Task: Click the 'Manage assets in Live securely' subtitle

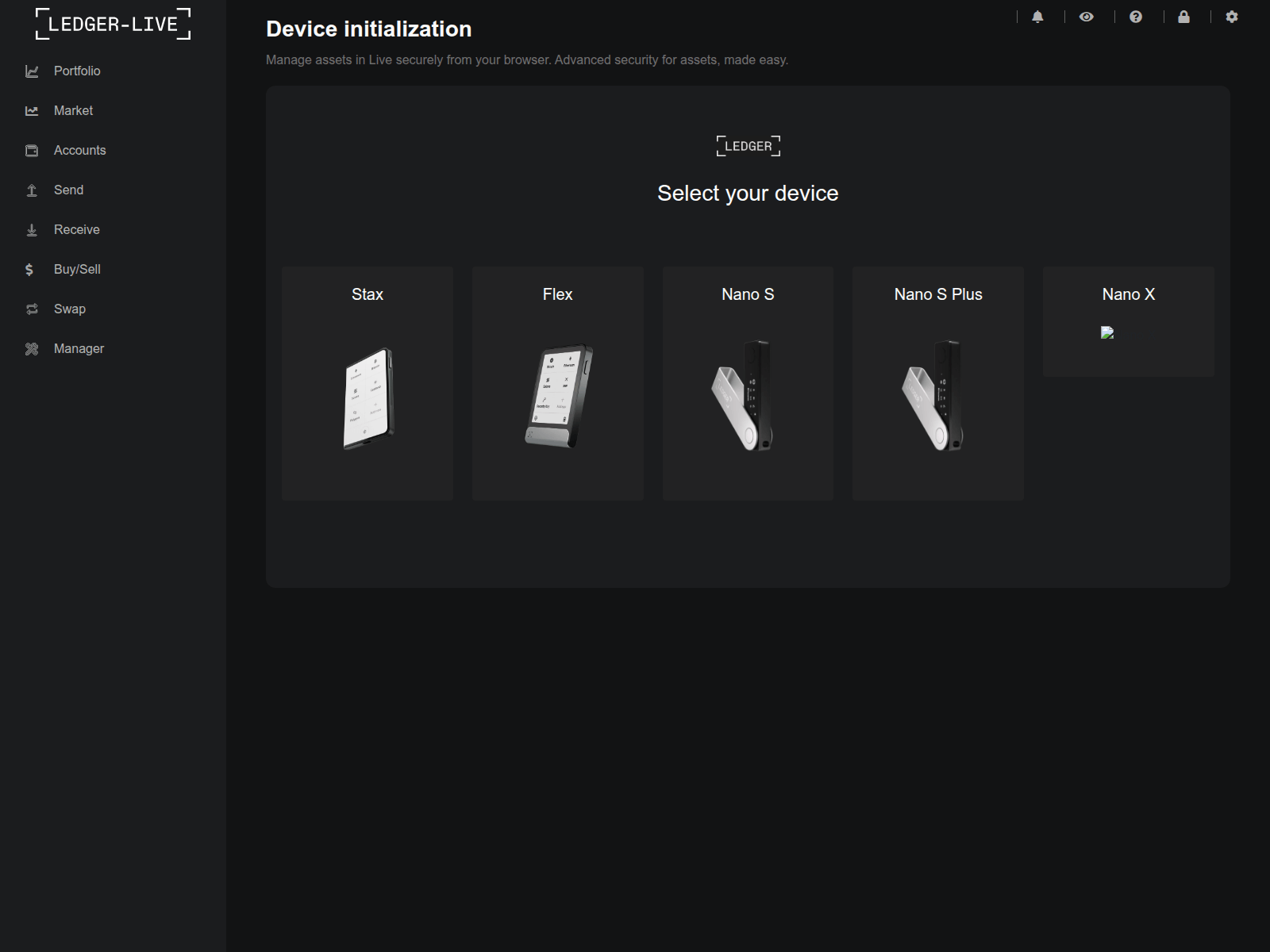Action: (x=527, y=59)
